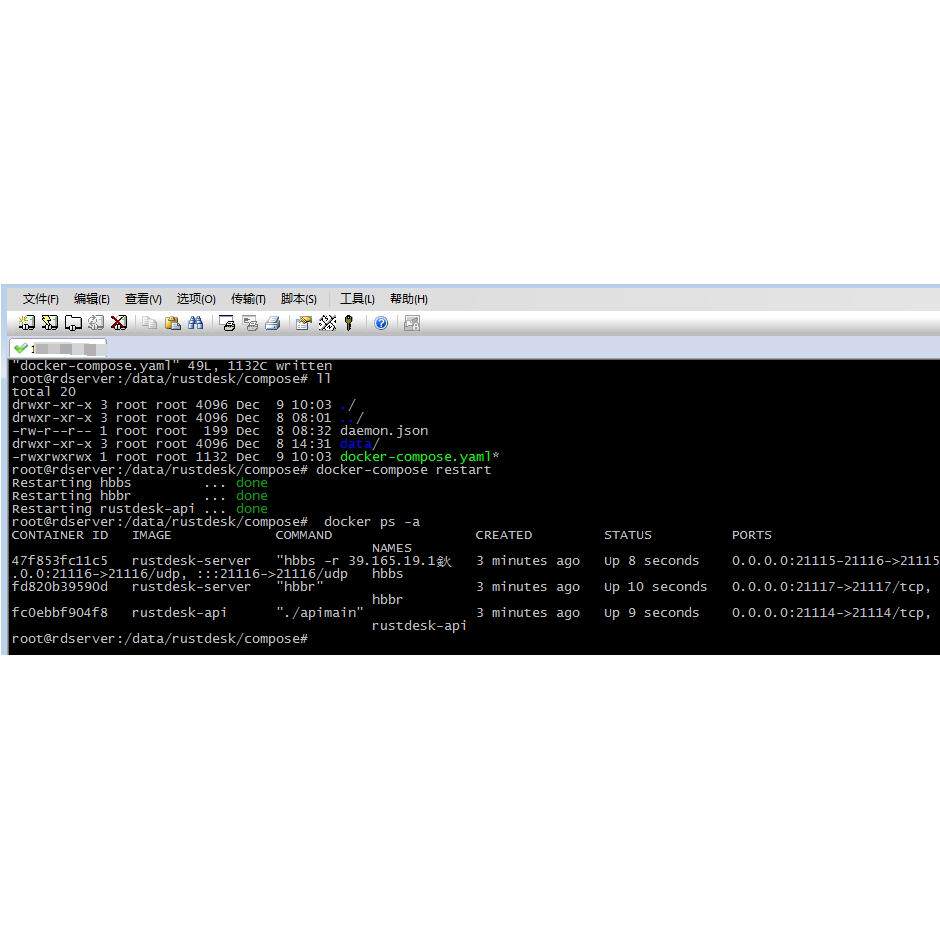Click the key icon for public key
940x940 pixels.
point(349,323)
